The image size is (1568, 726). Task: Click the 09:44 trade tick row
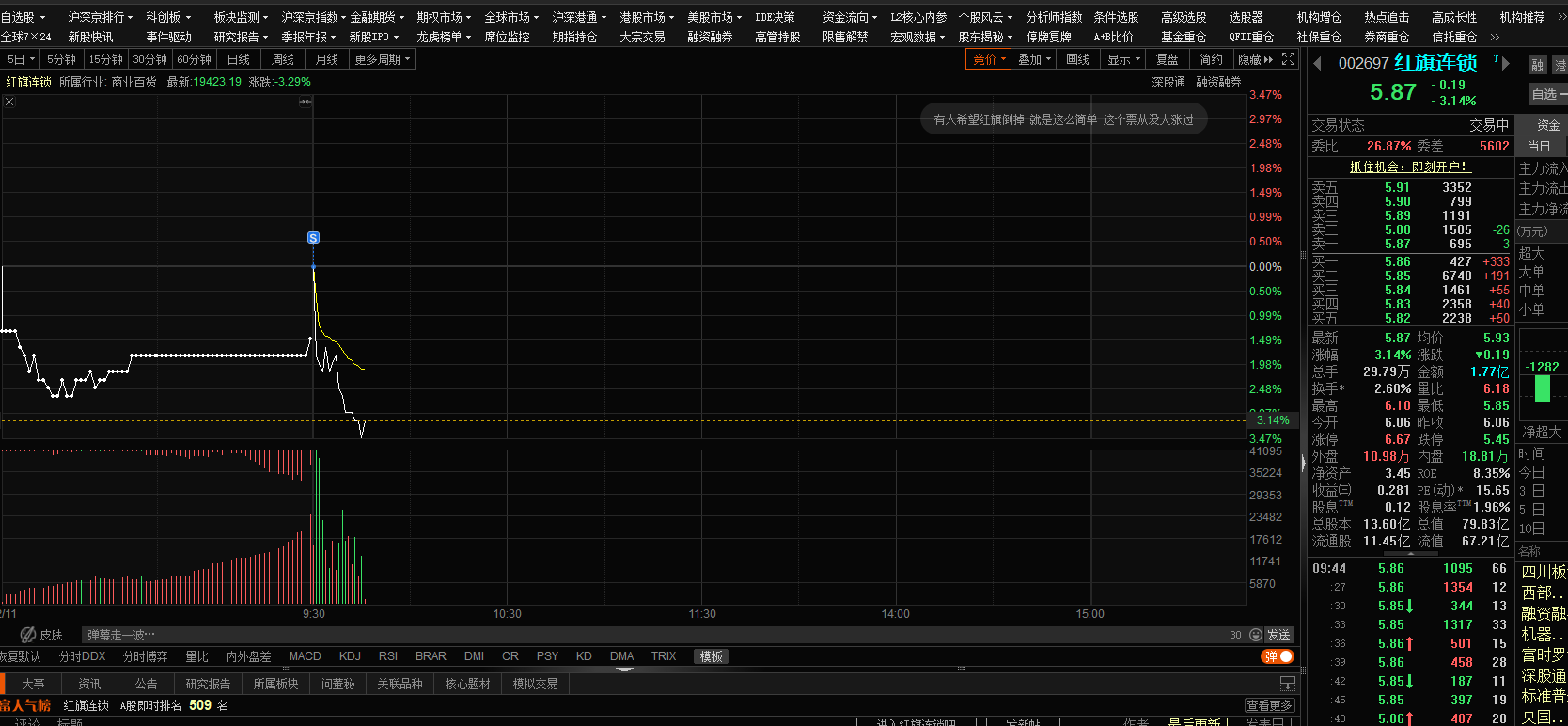1409,568
